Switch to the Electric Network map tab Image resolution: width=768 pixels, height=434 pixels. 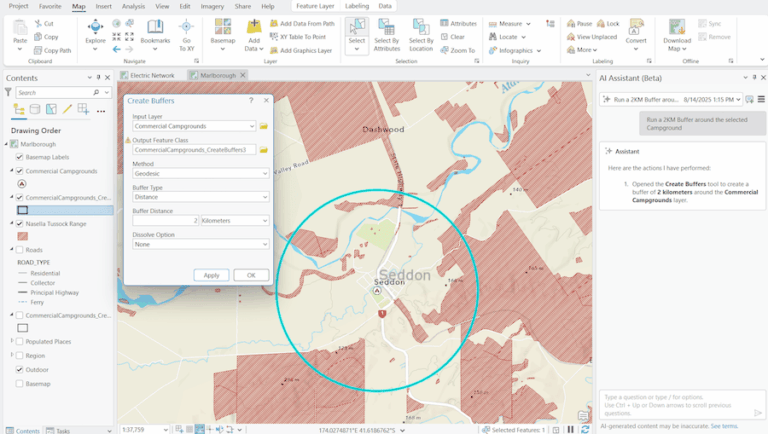coord(148,75)
